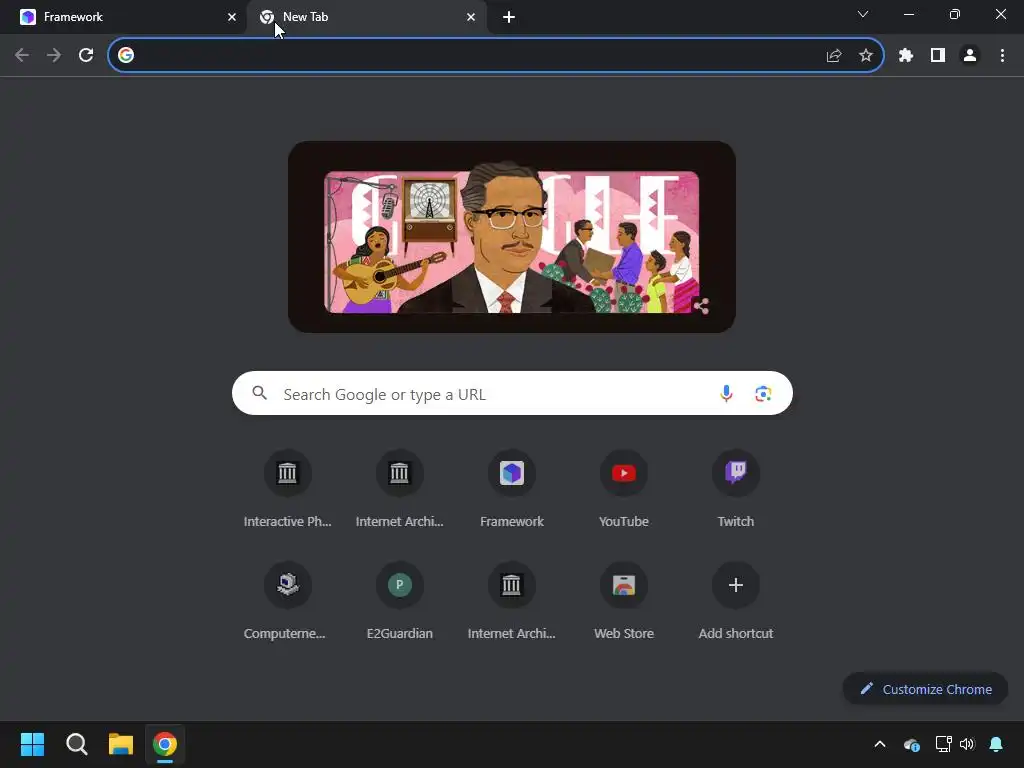
Task: Click the magnifier icon in search box
Action: click(260, 393)
